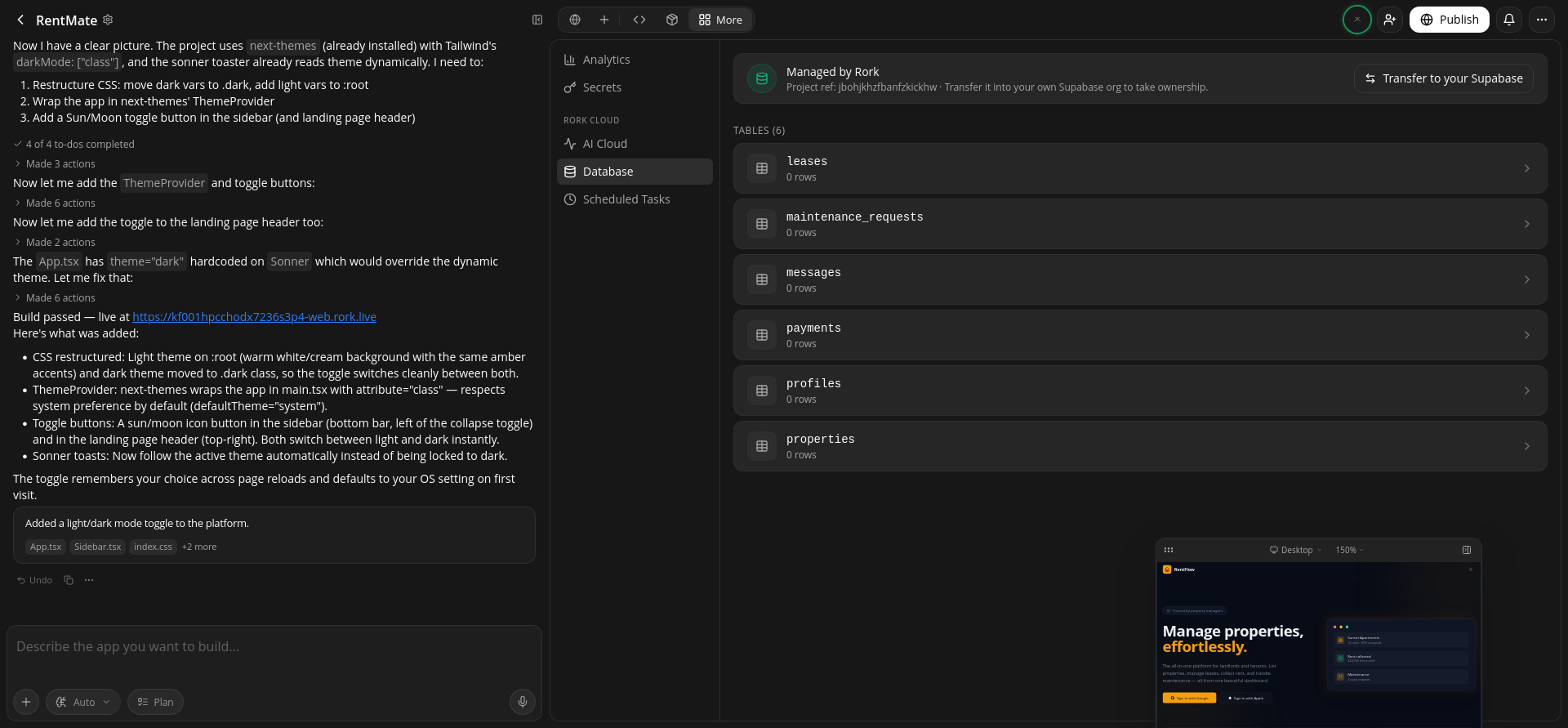
Task: Open message options ellipsis beside Undo
Action: tap(89, 580)
